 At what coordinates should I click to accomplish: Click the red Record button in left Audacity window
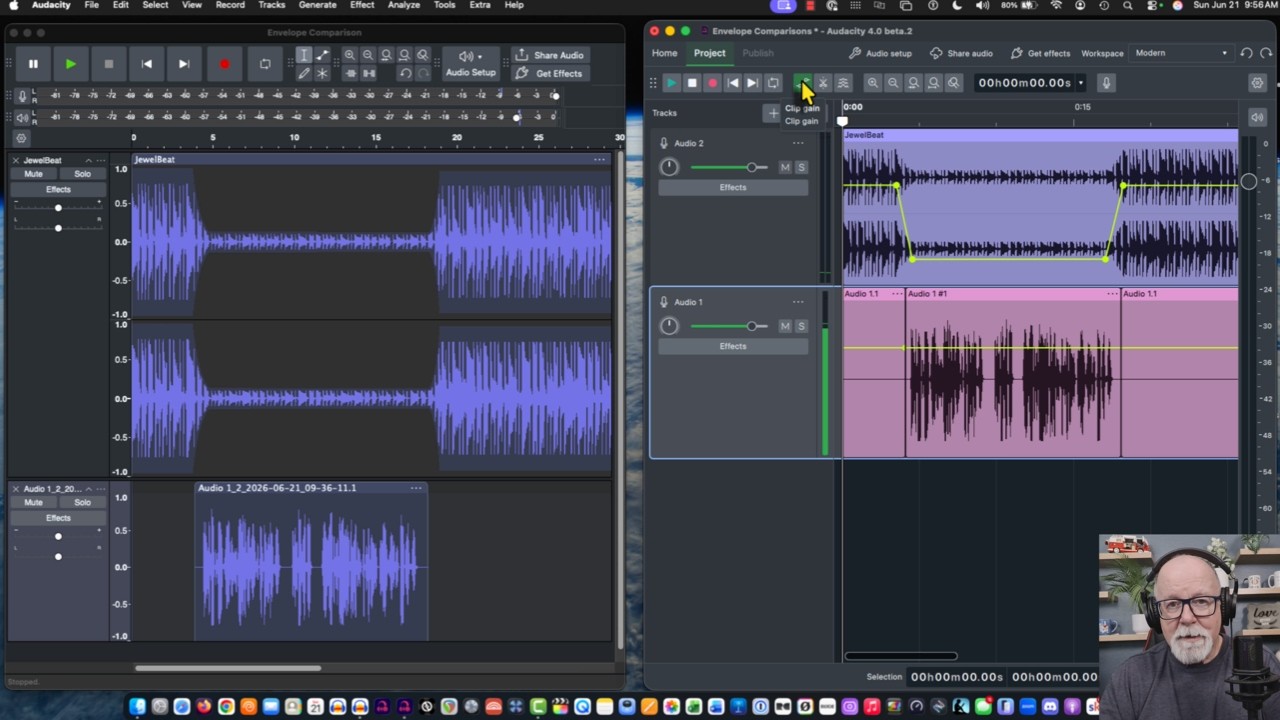click(224, 64)
